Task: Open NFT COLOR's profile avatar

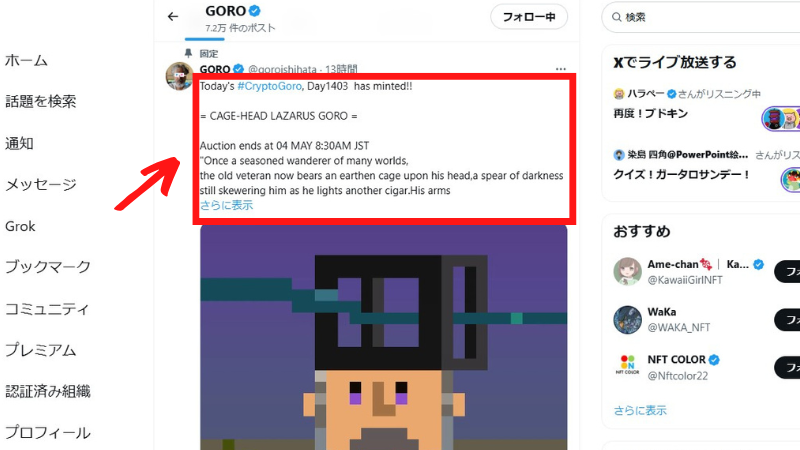Action: pyautogui.click(x=627, y=365)
